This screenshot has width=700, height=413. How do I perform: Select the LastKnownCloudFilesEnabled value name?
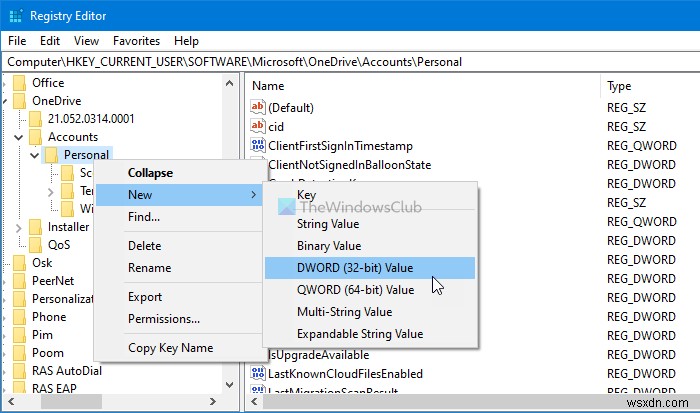click(345, 374)
